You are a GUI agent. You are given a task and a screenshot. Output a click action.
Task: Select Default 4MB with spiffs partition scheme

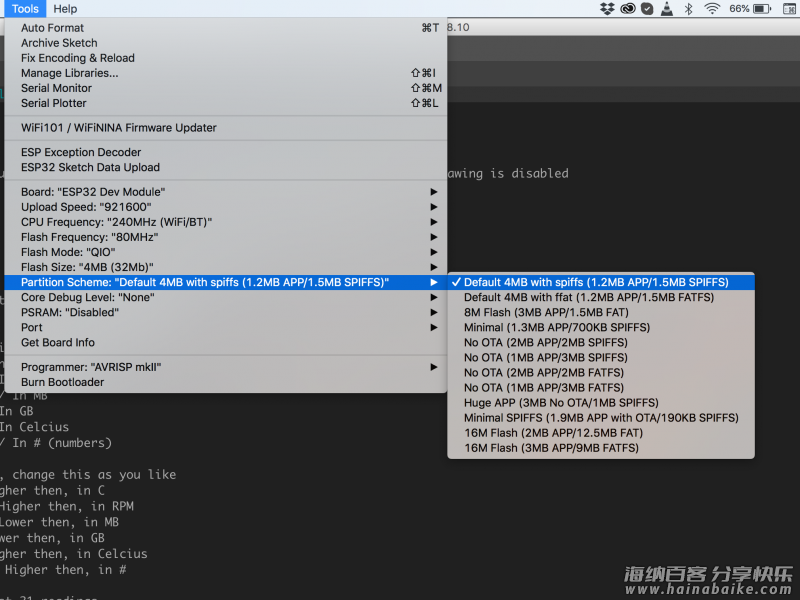pos(601,282)
